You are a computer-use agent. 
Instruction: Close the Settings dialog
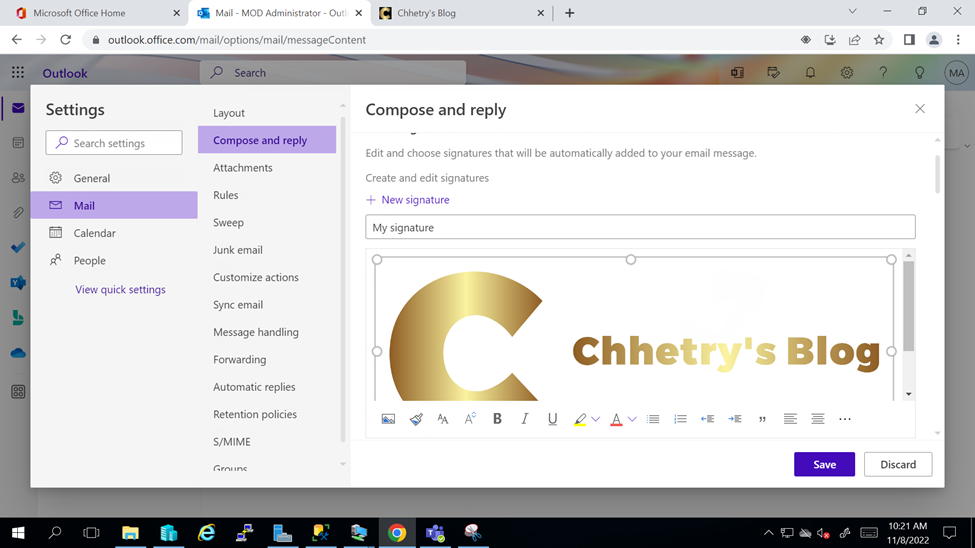920,109
